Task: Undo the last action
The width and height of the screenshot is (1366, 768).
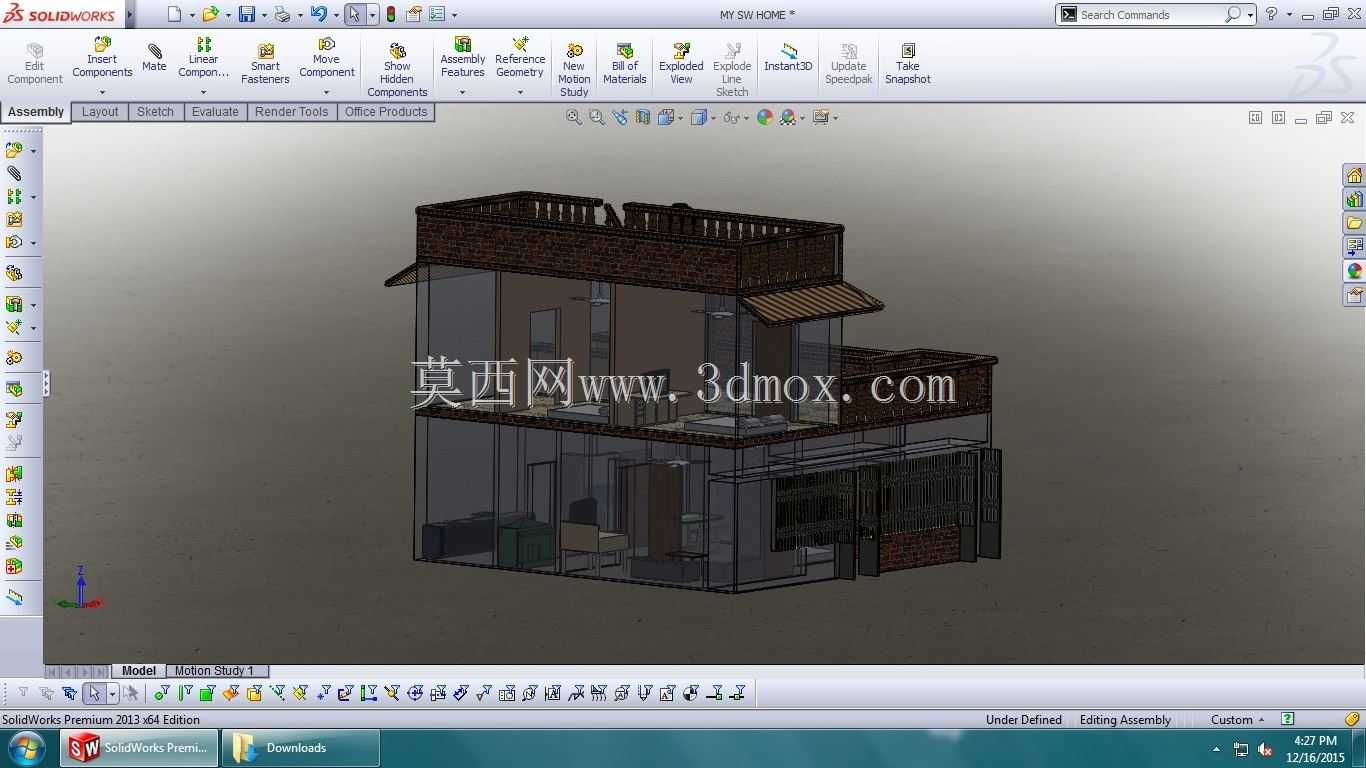Action: [x=319, y=14]
